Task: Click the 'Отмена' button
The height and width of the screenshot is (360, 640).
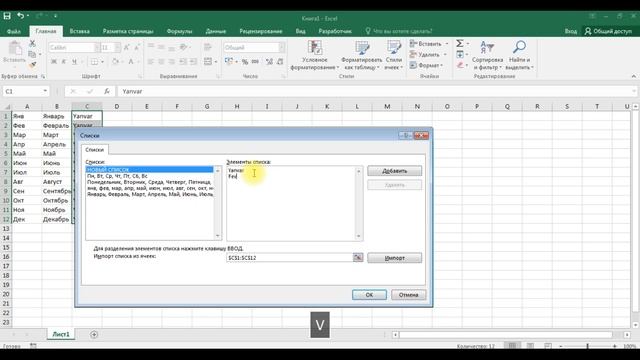Action: click(x=408, y=295)
